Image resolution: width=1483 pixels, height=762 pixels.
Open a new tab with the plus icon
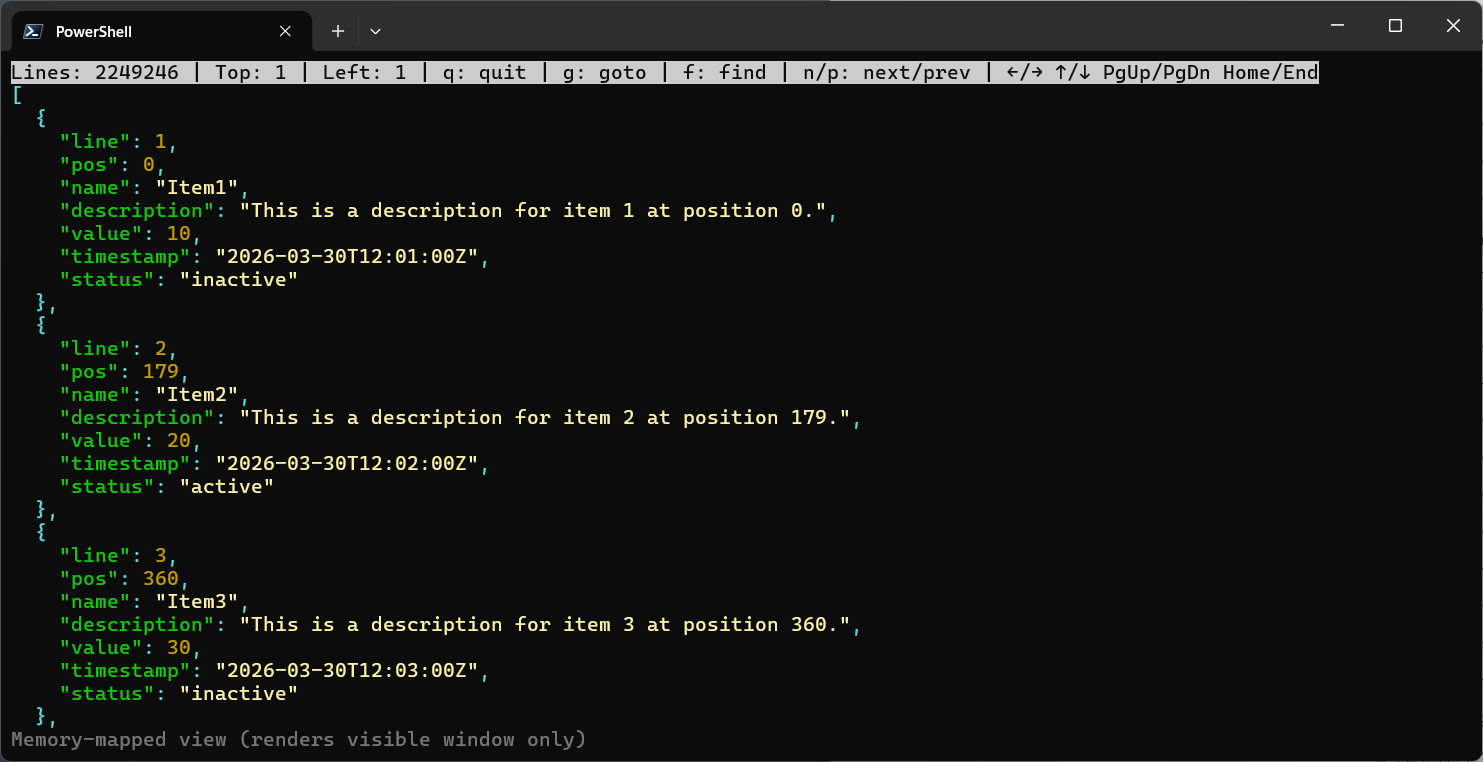pyautogui.click(x=337, y=31)
